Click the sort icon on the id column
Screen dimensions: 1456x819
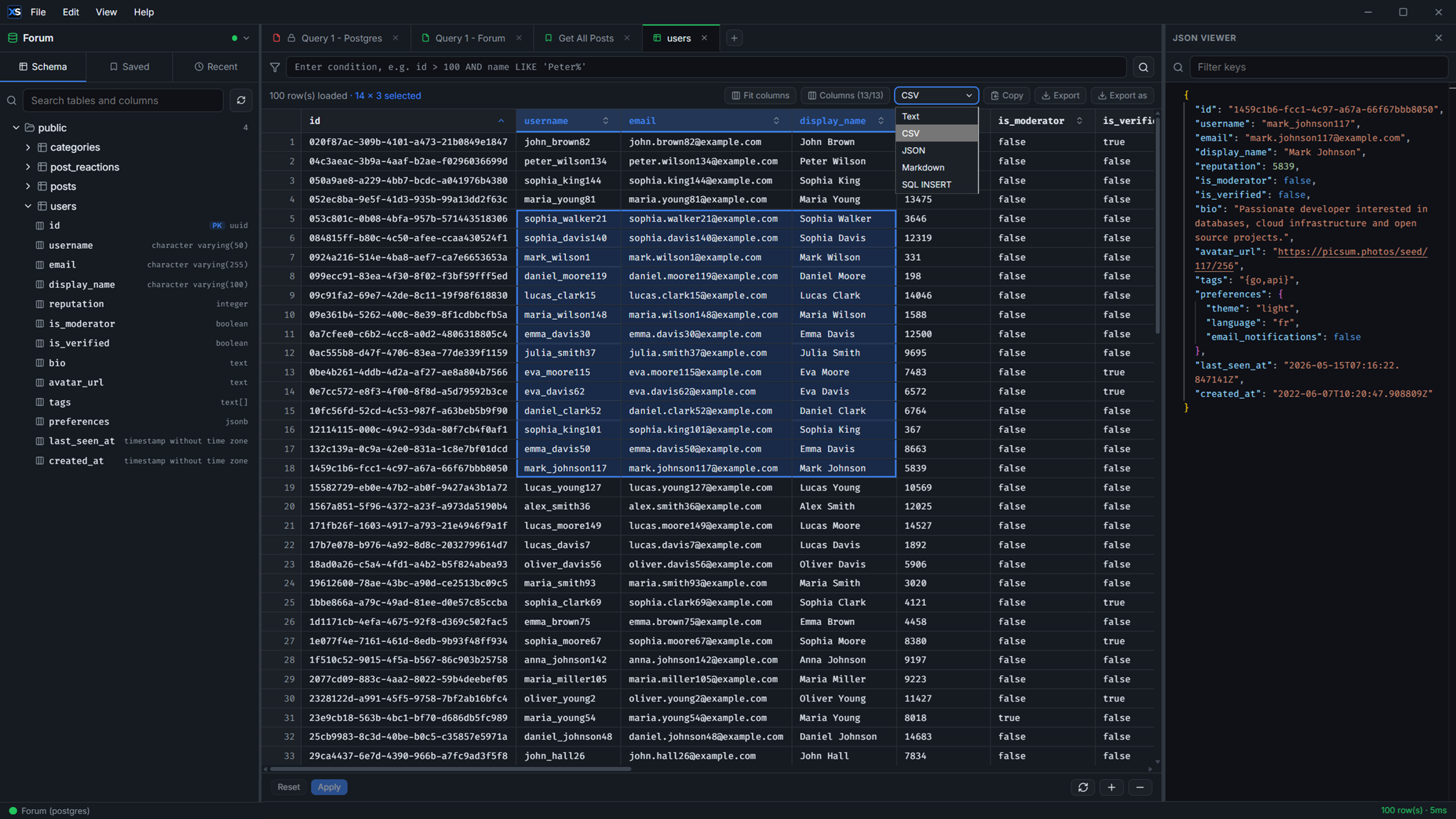tap(500, 121)
